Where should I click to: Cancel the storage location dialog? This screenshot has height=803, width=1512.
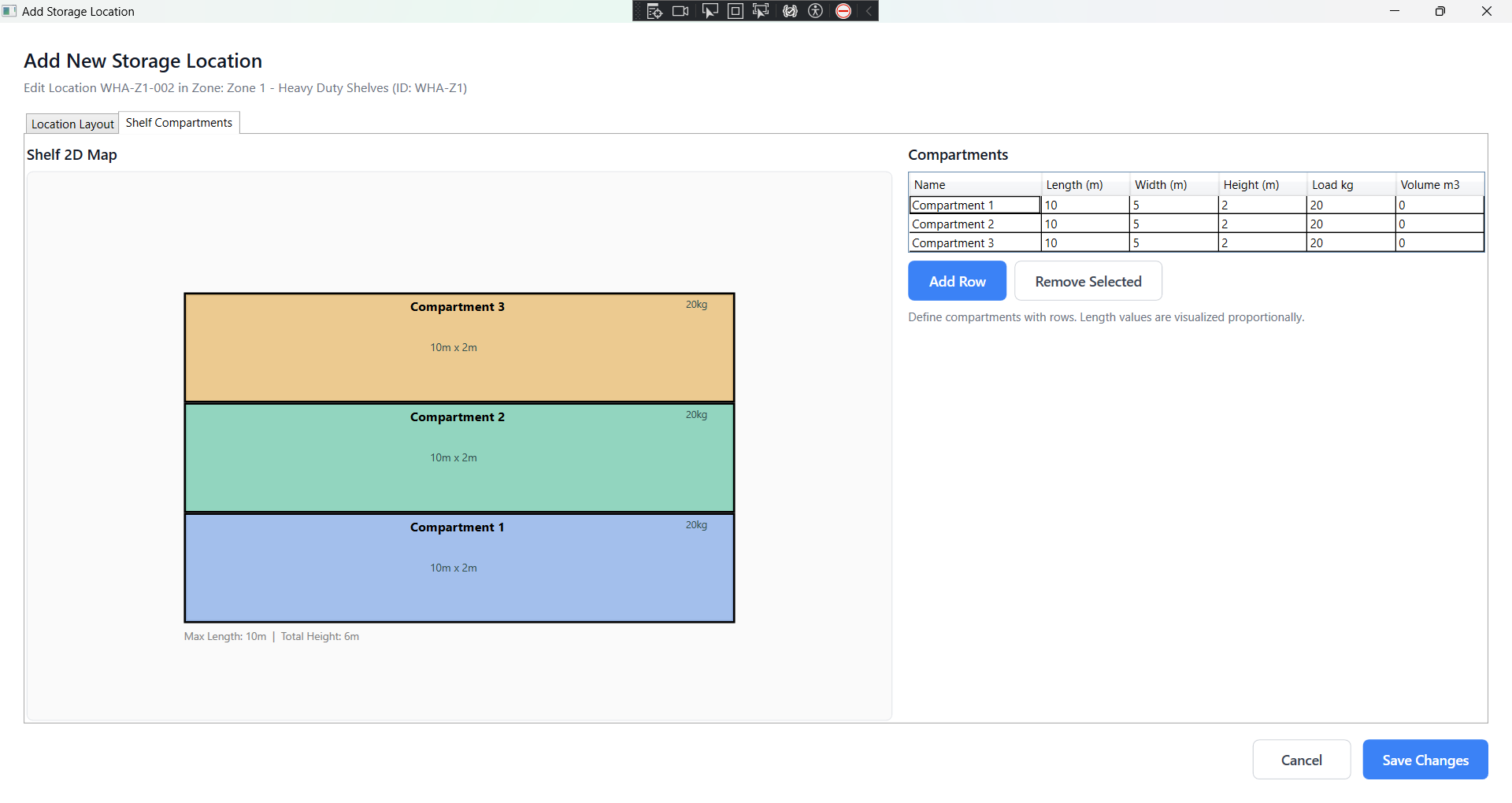(x=1301, y=760)
